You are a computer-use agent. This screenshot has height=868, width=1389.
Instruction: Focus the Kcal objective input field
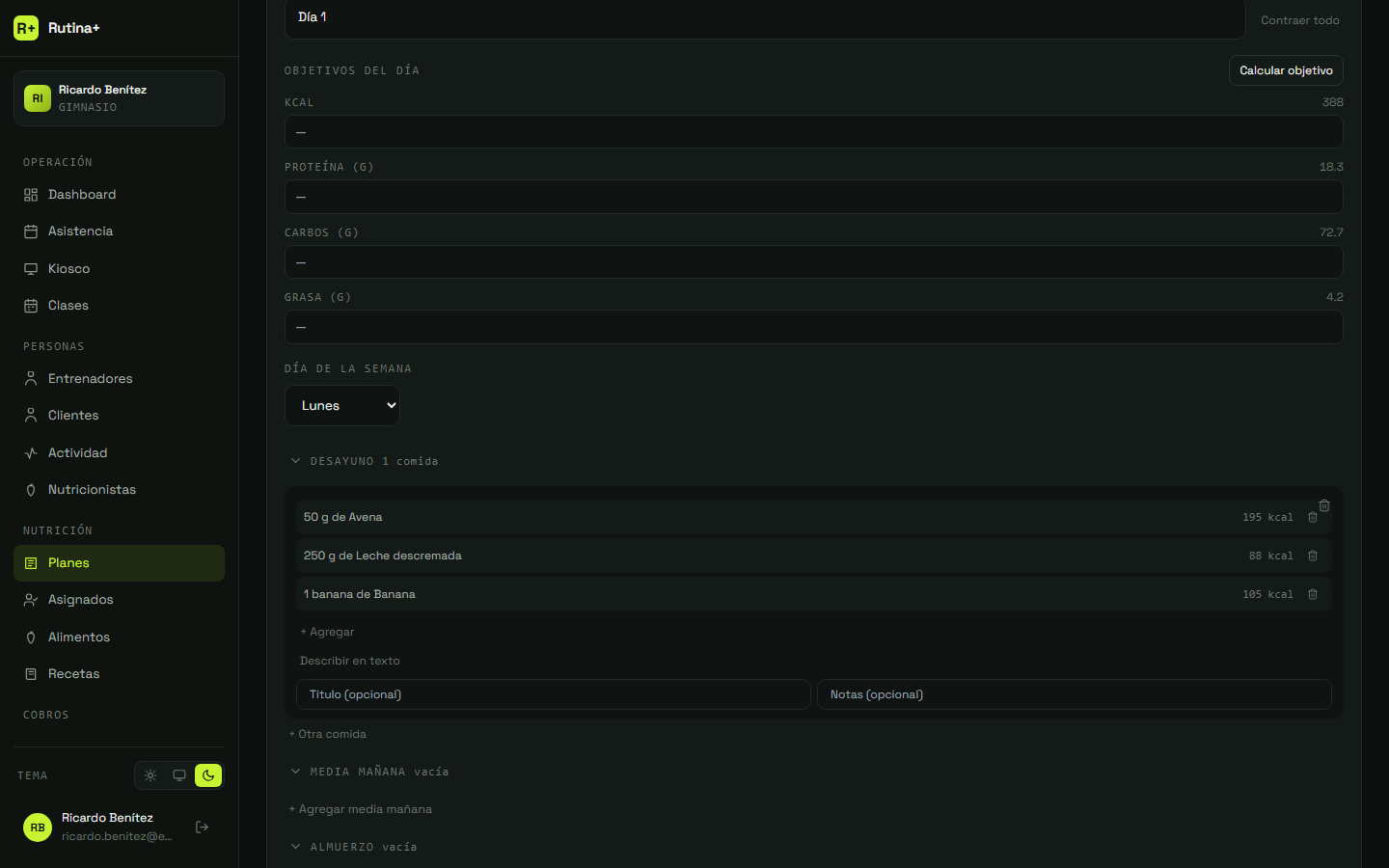813,132
